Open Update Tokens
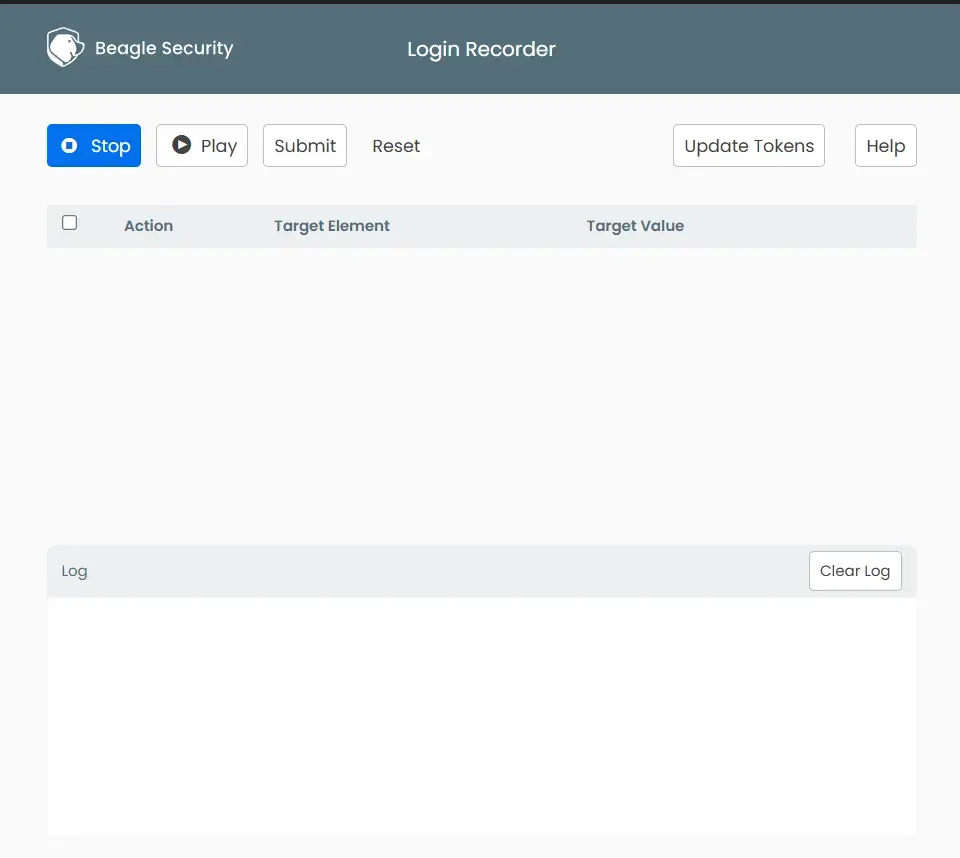Image resolution: width=960 pixels, height=858 pixels. pos(749,146)
